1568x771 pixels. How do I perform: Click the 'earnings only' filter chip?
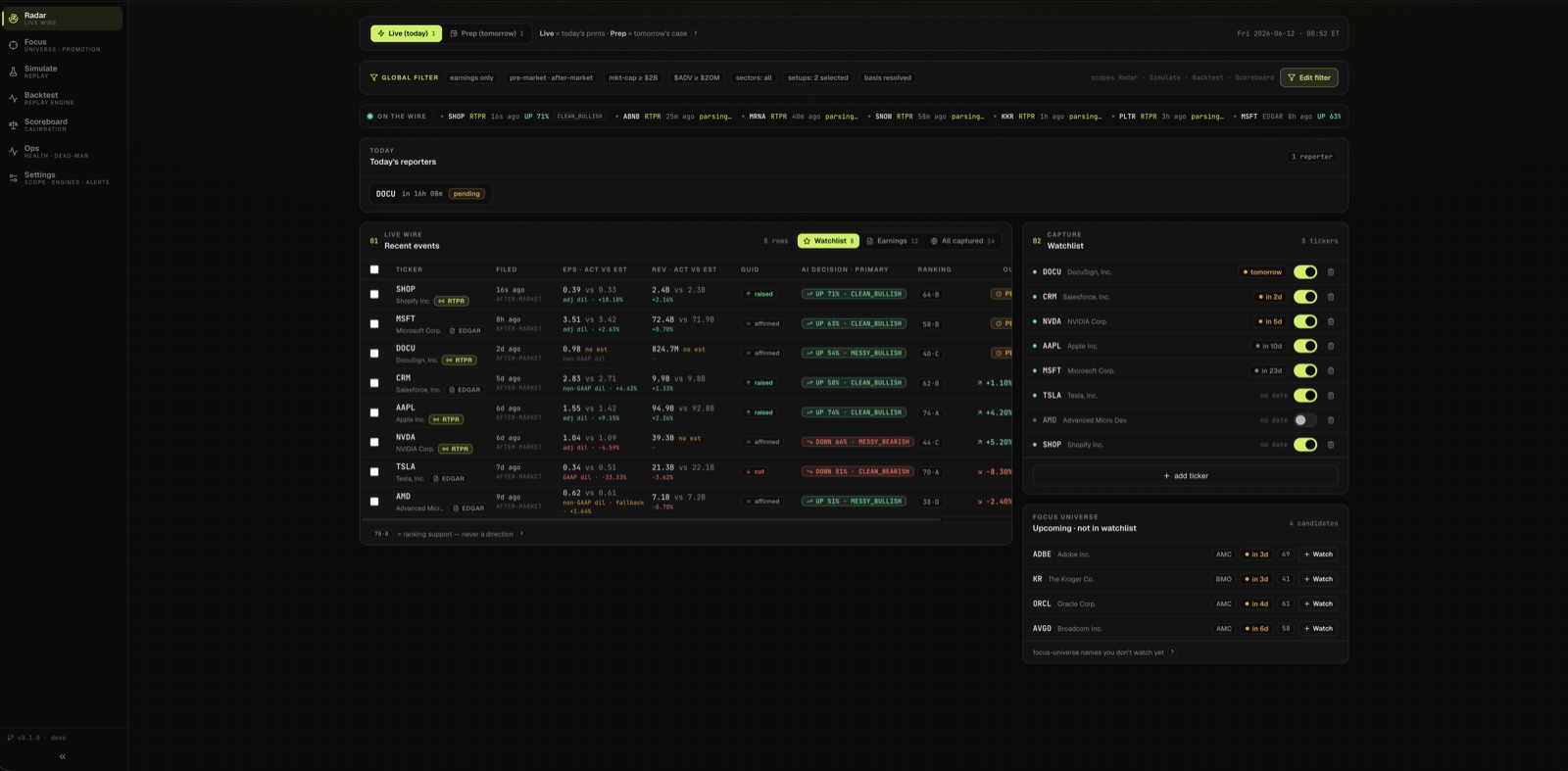click(x=471, y=77)
